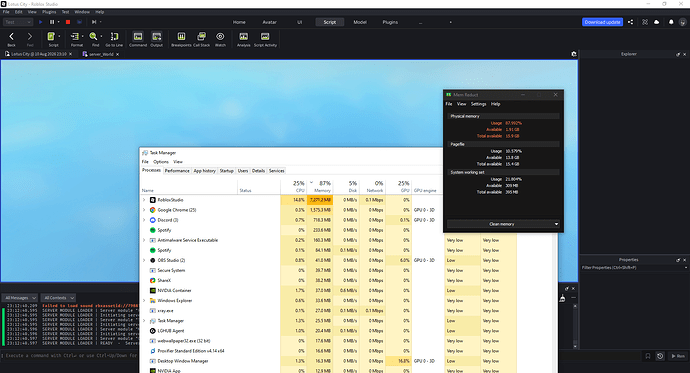
Task: Open the All Contexts filter dropdown
Action: 59,298
